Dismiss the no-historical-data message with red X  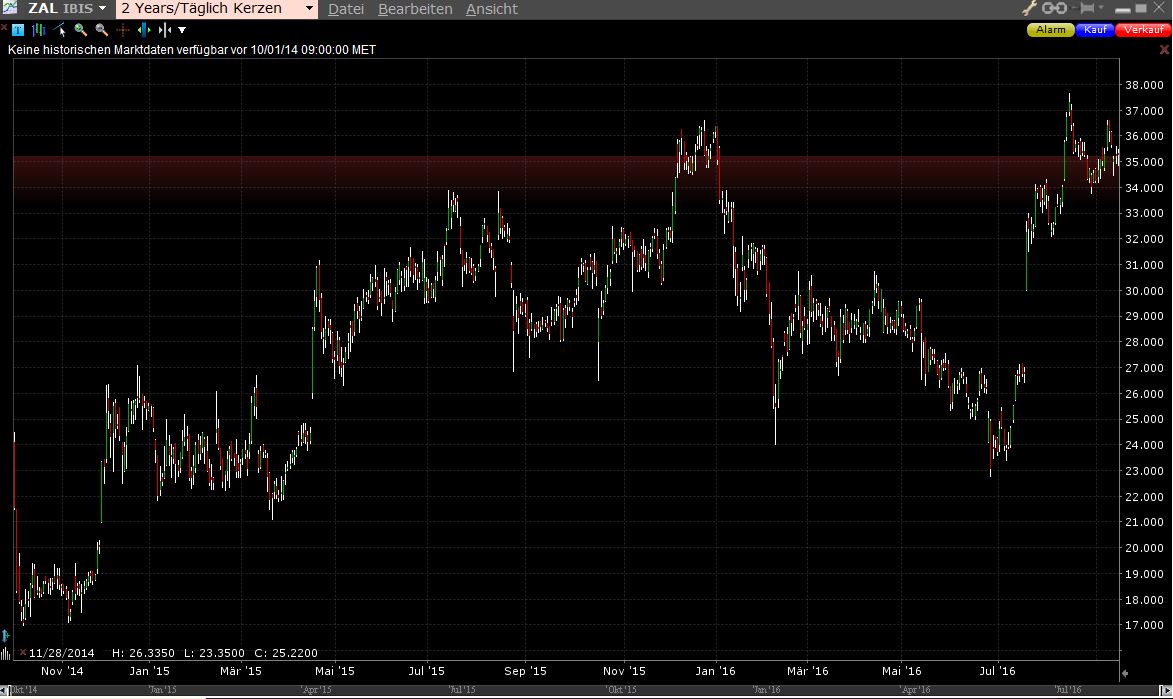[x=1164, y=49]
